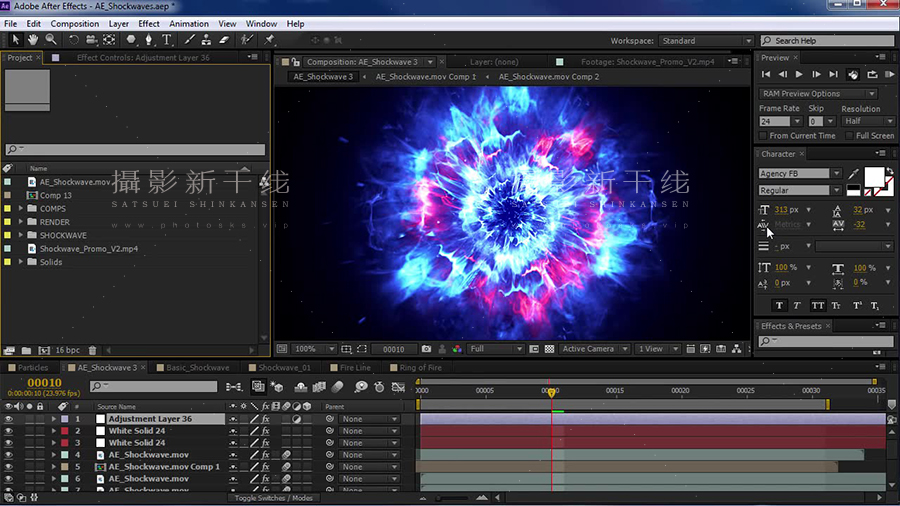Viewport: 900px width, 506px height.
Task: Open the Active Camera dropdown
Action: click(x=594, y=349)
